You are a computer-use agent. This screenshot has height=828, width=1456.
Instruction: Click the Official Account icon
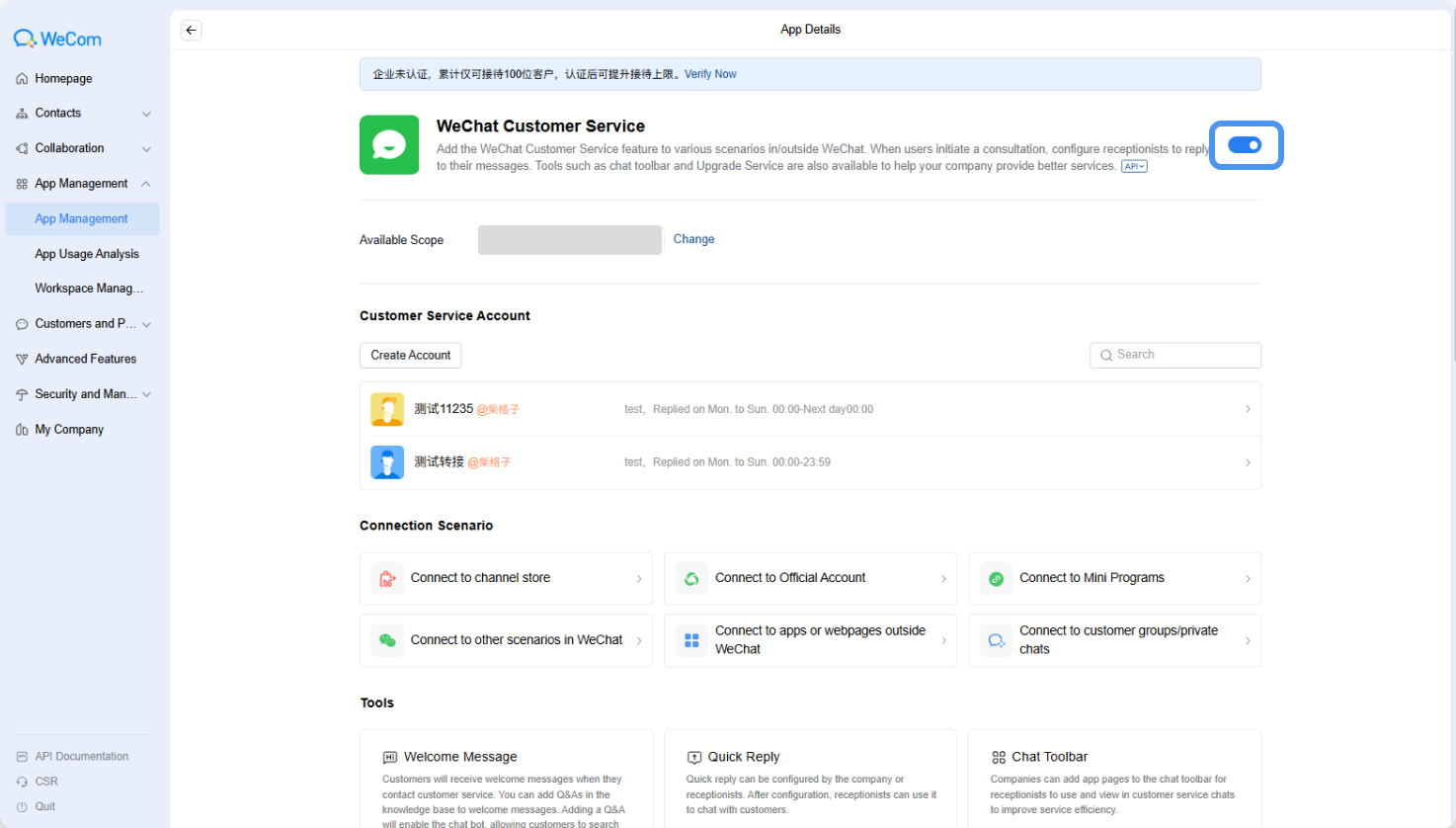pyautogui.click(x=691, y=579)
